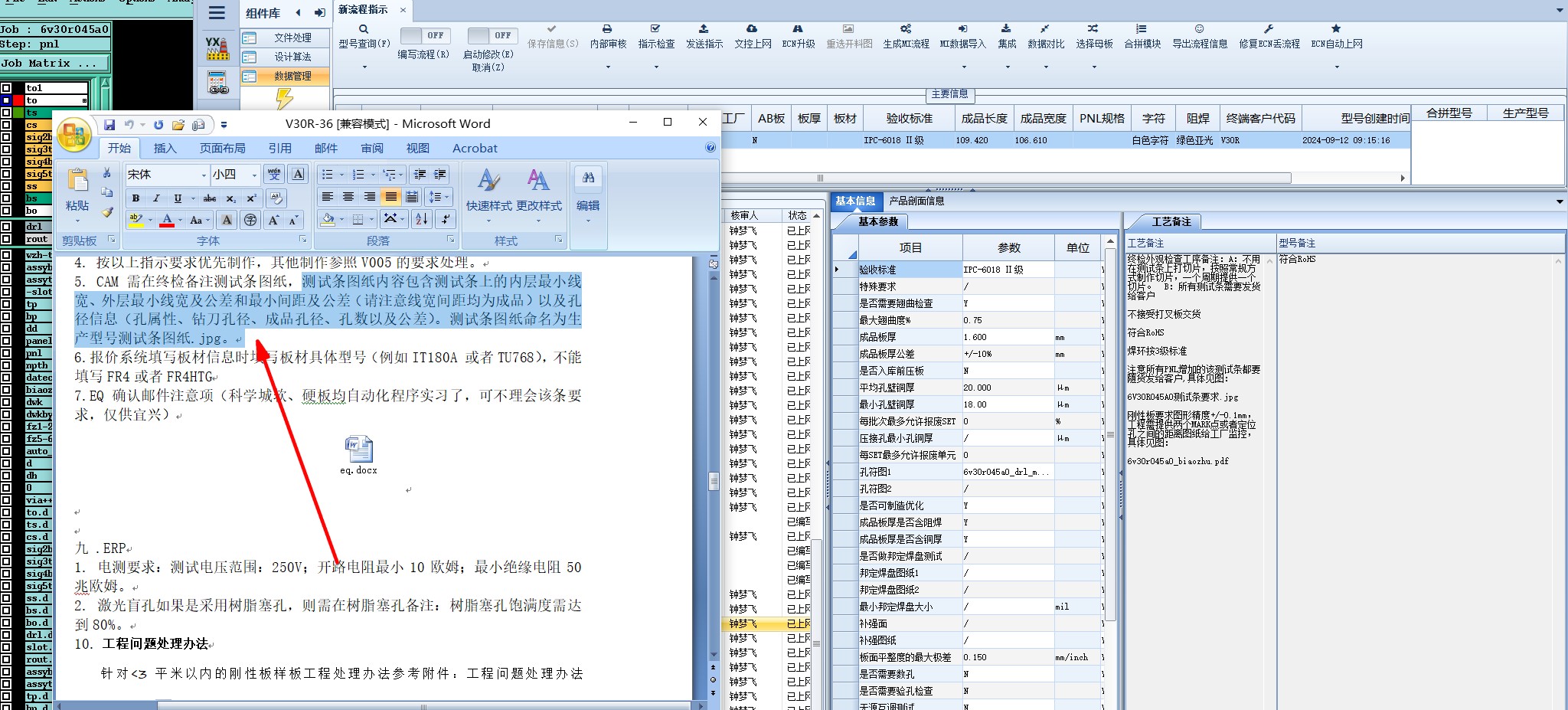1568x710 pixels.
Task: Open the paragraph dialog launcher in 段落 group
Action: (451, 240)
